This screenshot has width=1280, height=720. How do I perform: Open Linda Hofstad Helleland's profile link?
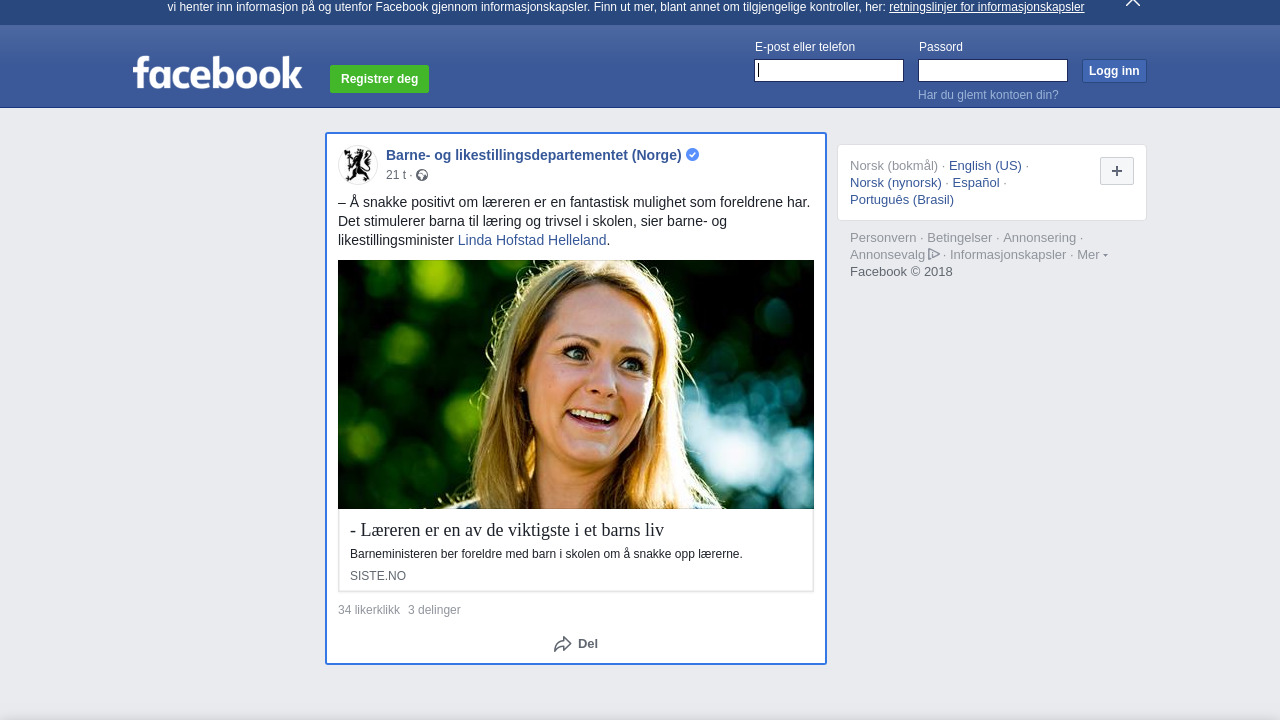(532, 240)
